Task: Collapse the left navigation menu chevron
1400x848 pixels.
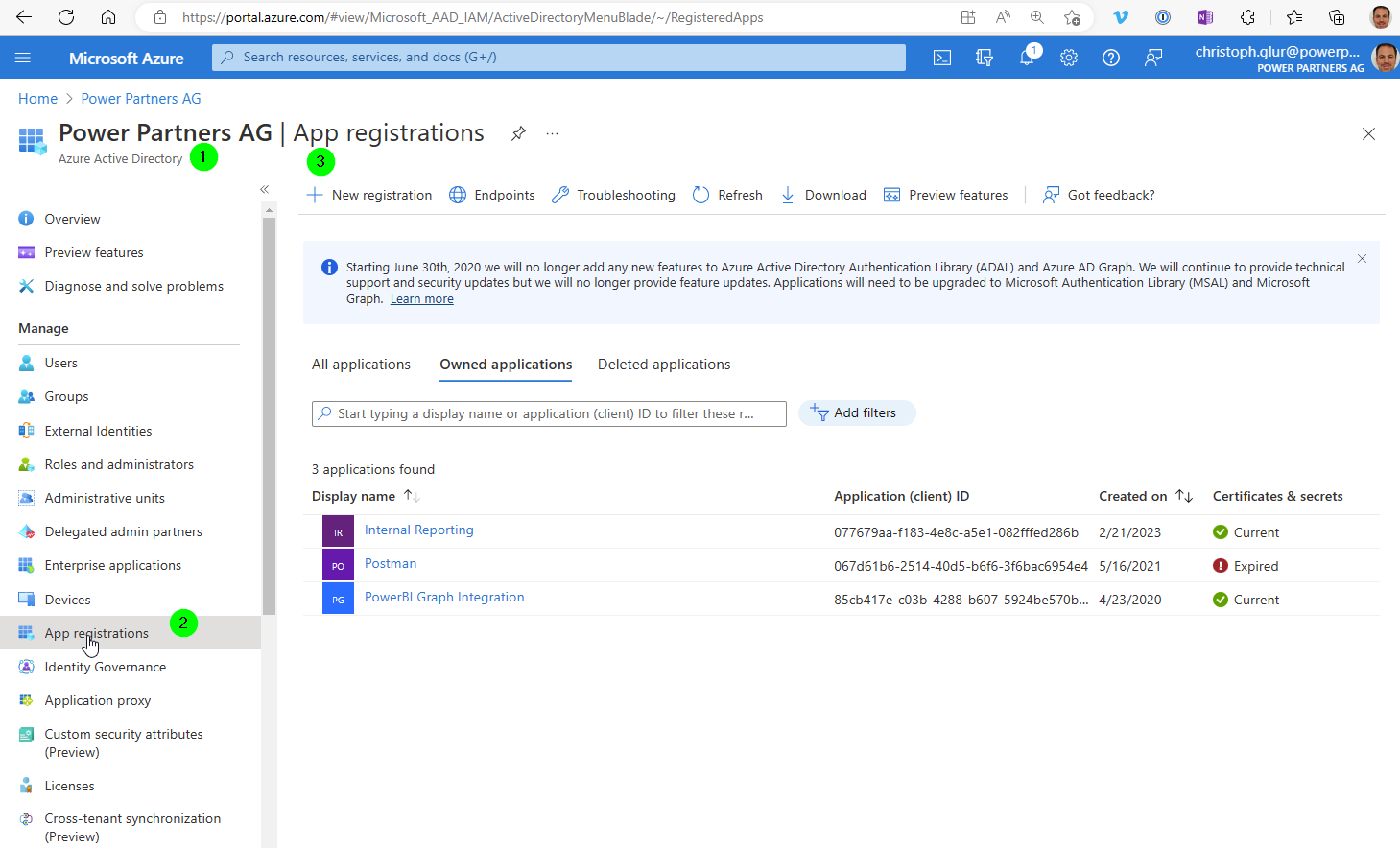Action: (x=265, y=189)
